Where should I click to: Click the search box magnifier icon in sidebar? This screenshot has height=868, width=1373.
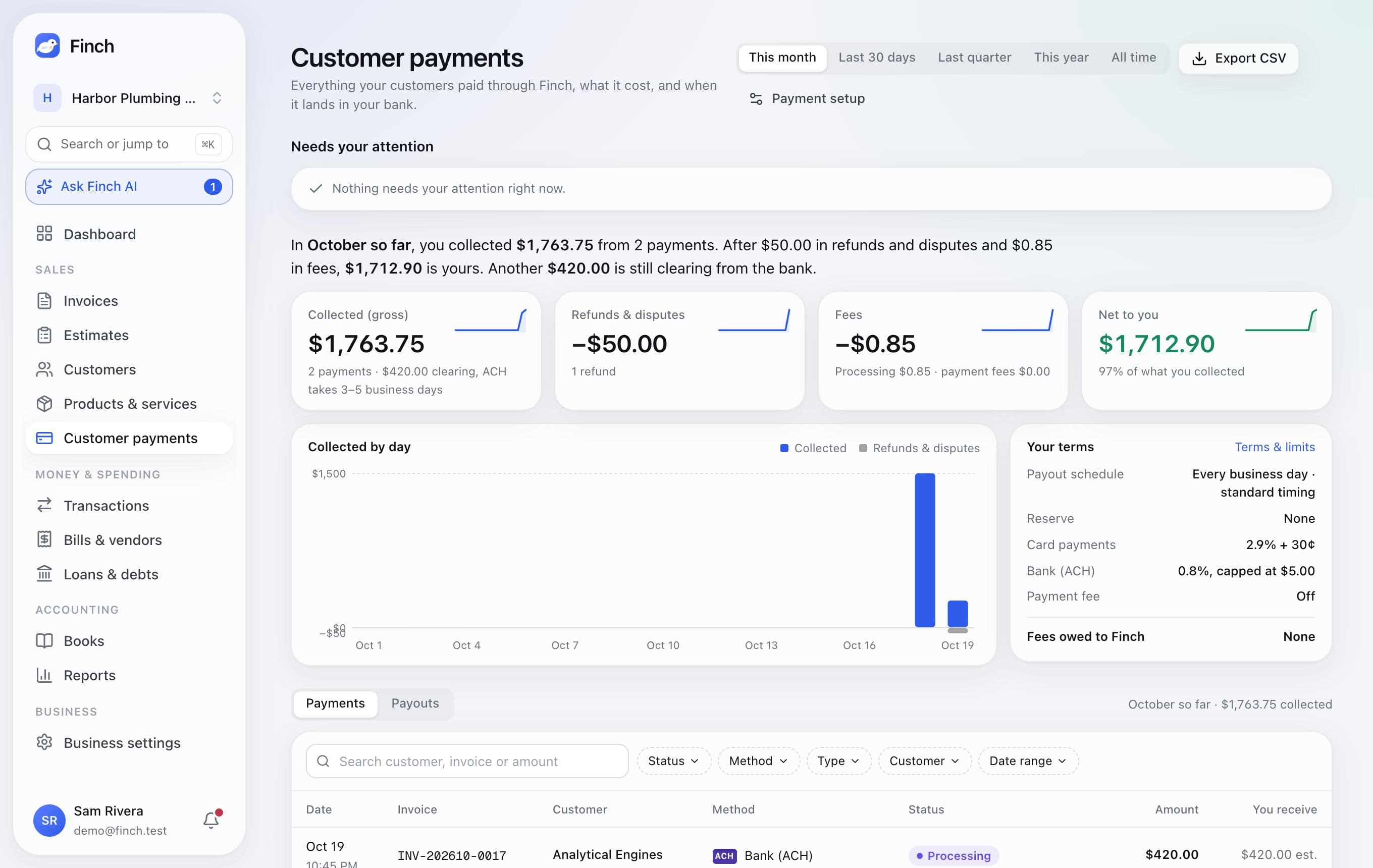click(44, 144)
